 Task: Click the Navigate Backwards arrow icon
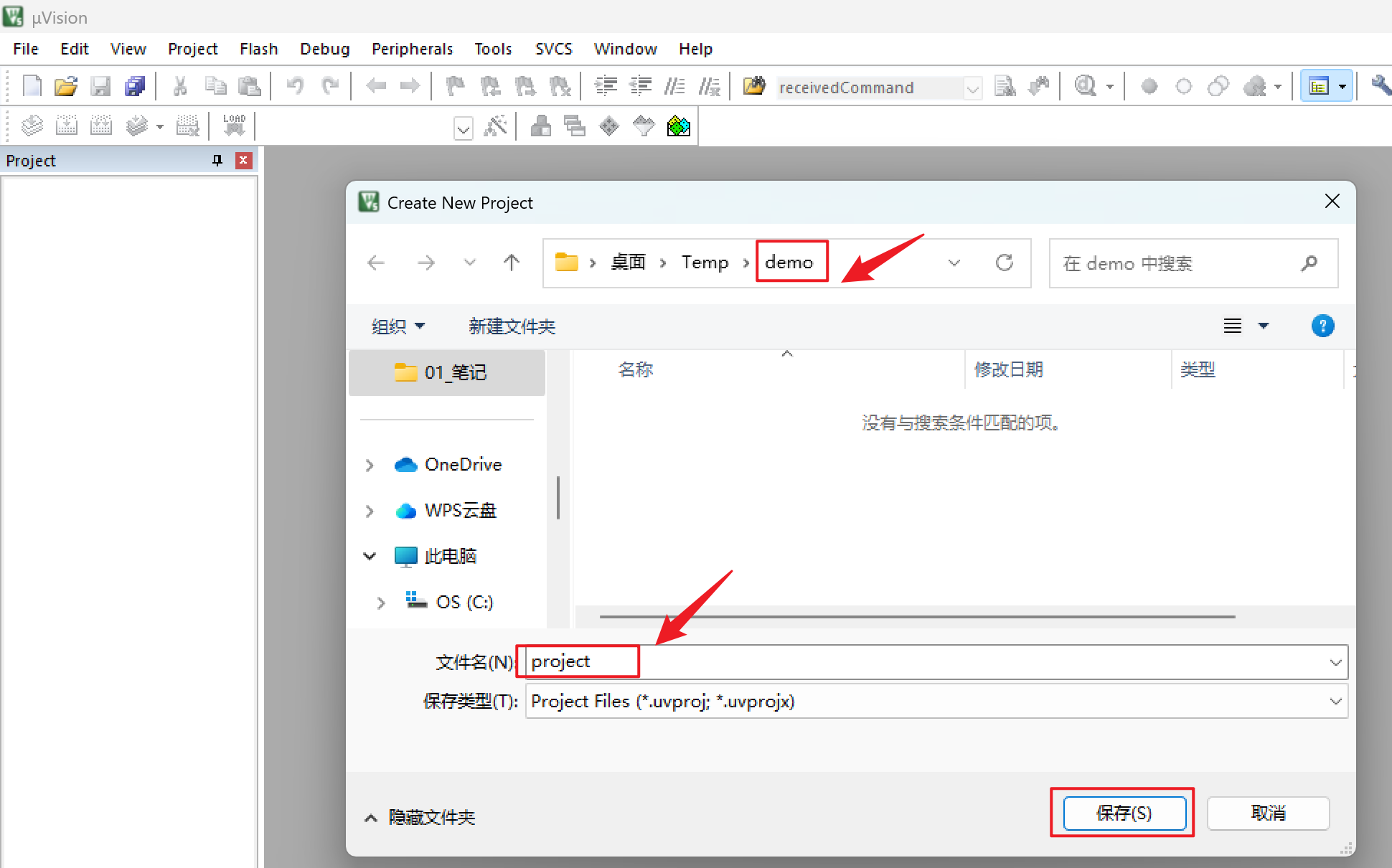click(x=376, y=87)
